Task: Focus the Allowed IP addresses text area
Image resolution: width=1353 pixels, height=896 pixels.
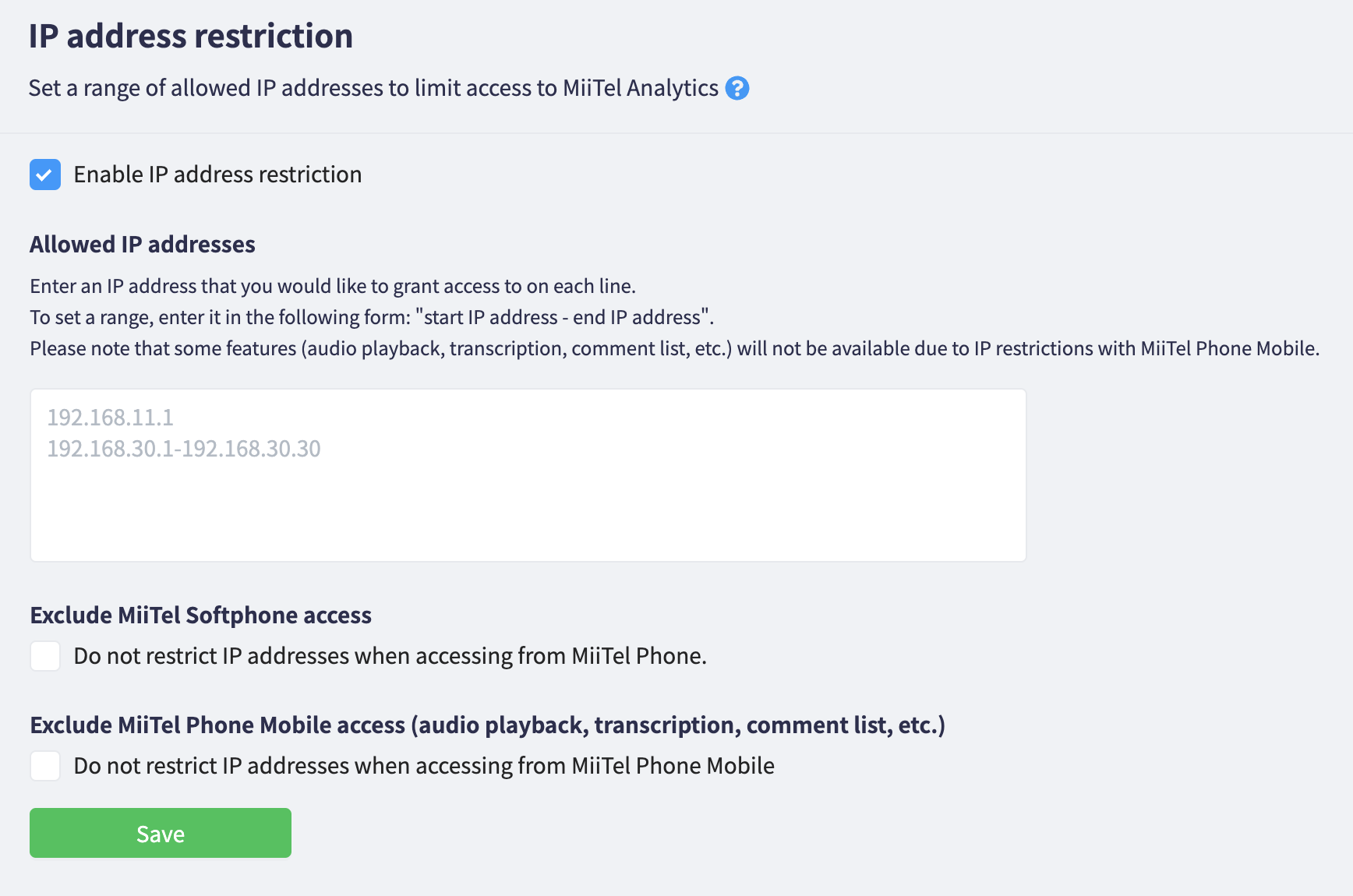Action: pos(528,475)
